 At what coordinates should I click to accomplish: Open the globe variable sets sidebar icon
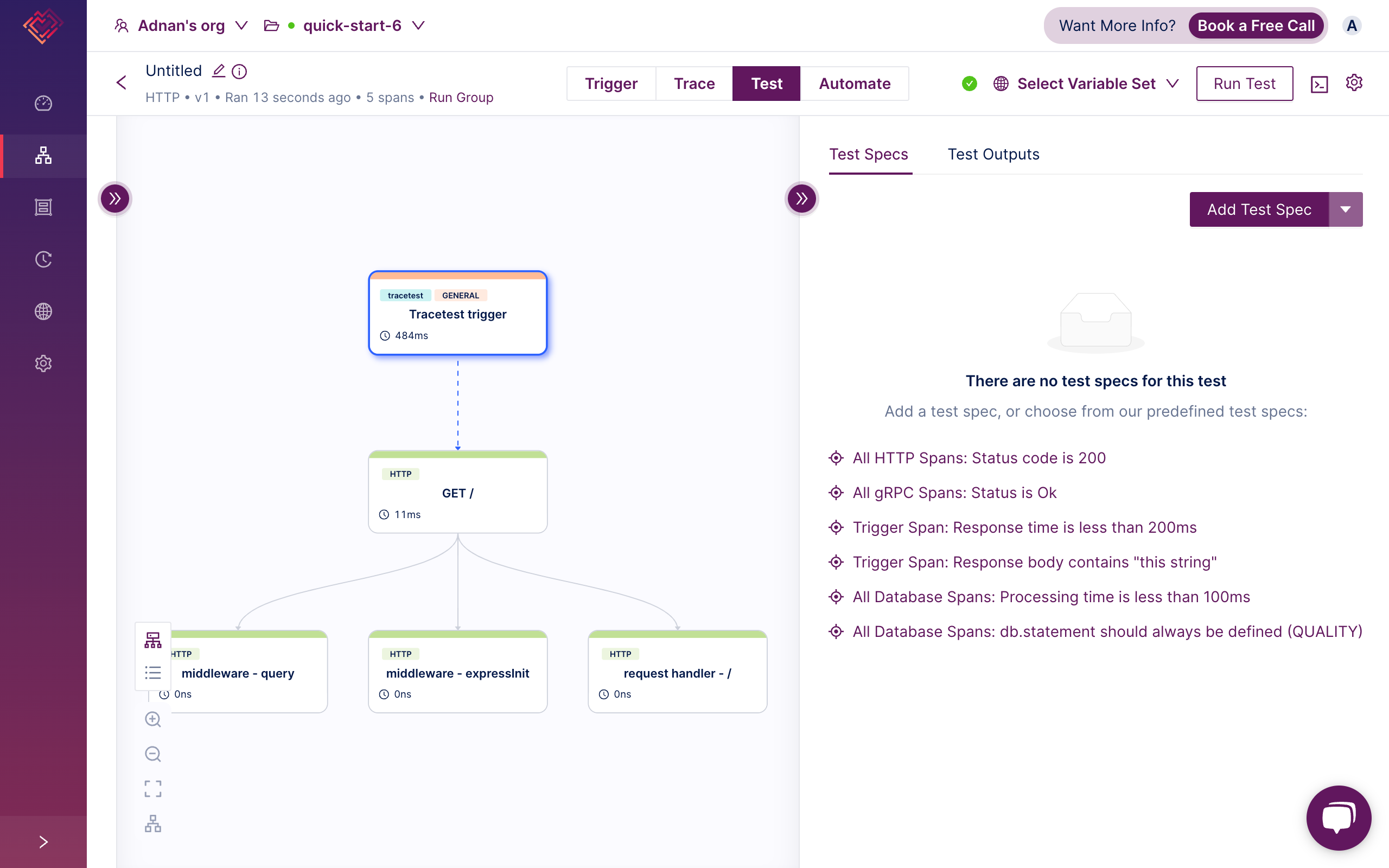[43, 312]
